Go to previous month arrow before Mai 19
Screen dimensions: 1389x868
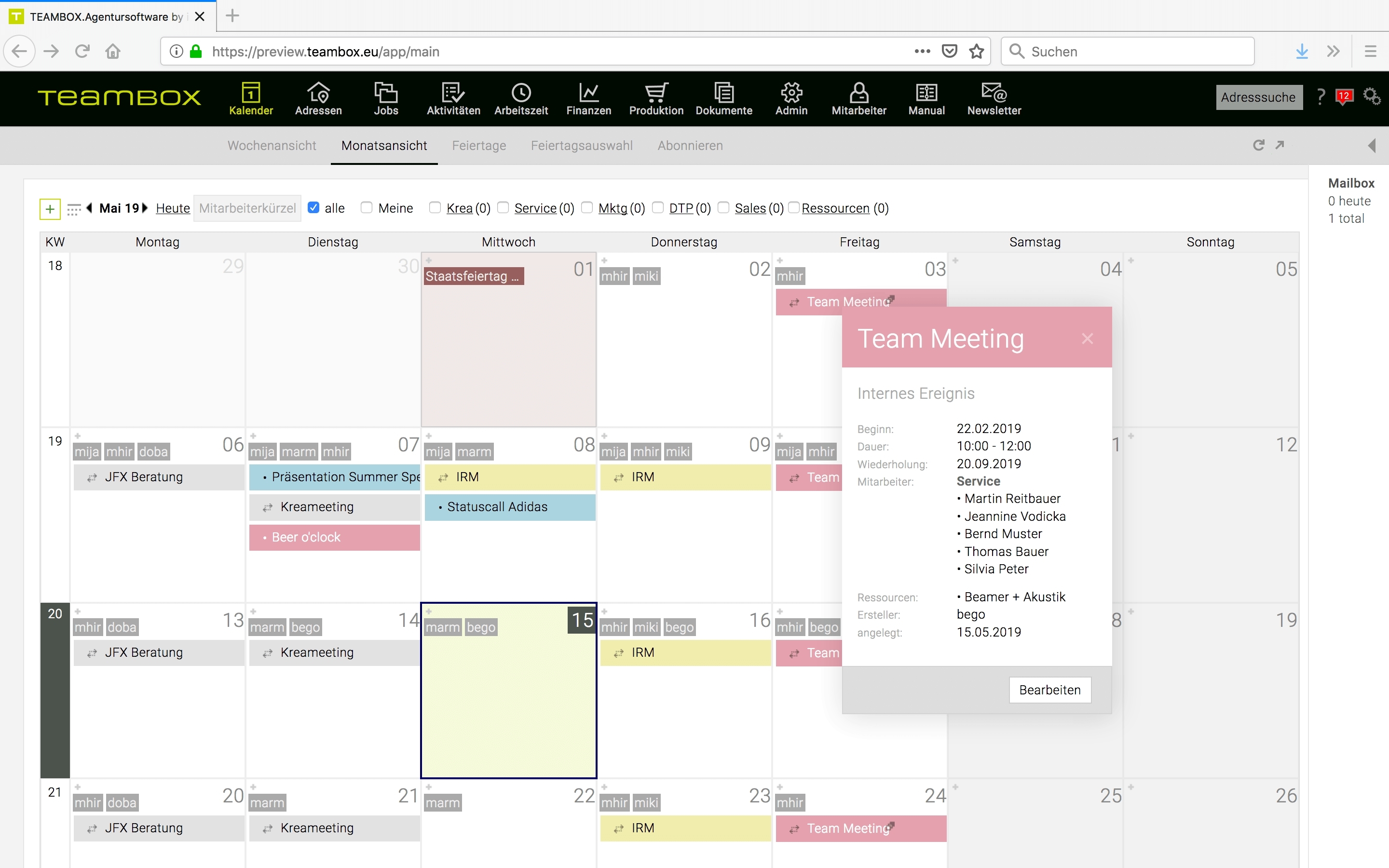[x=90, y=208]
